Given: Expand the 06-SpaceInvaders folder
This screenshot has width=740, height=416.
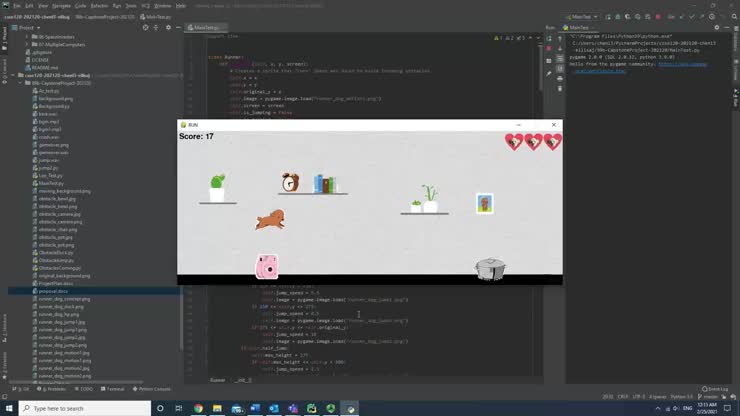Looking at the screenshot, I should click(x=27, y=37).
